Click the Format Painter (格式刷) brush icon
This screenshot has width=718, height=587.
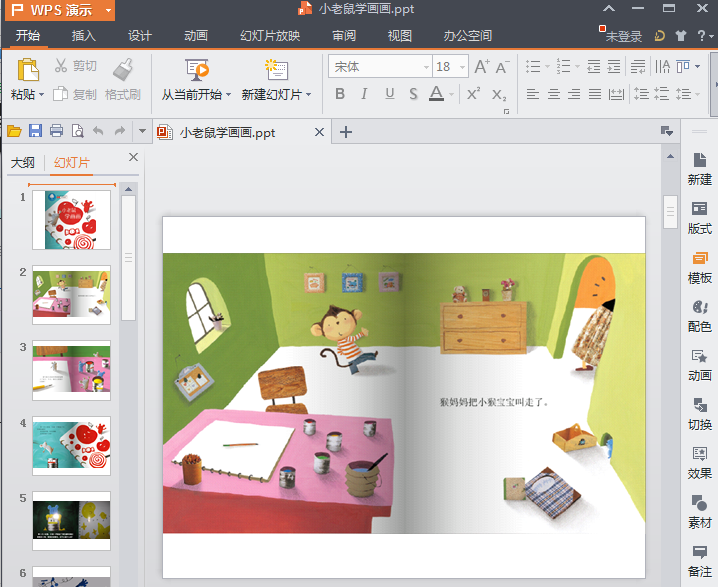(x=123, y=69)
